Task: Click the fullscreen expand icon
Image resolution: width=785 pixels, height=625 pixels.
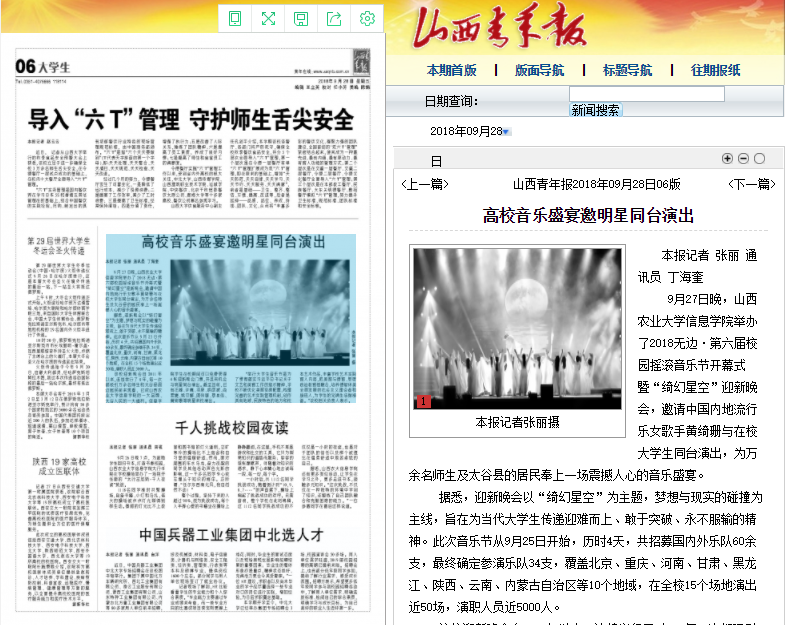Action: 268,19
